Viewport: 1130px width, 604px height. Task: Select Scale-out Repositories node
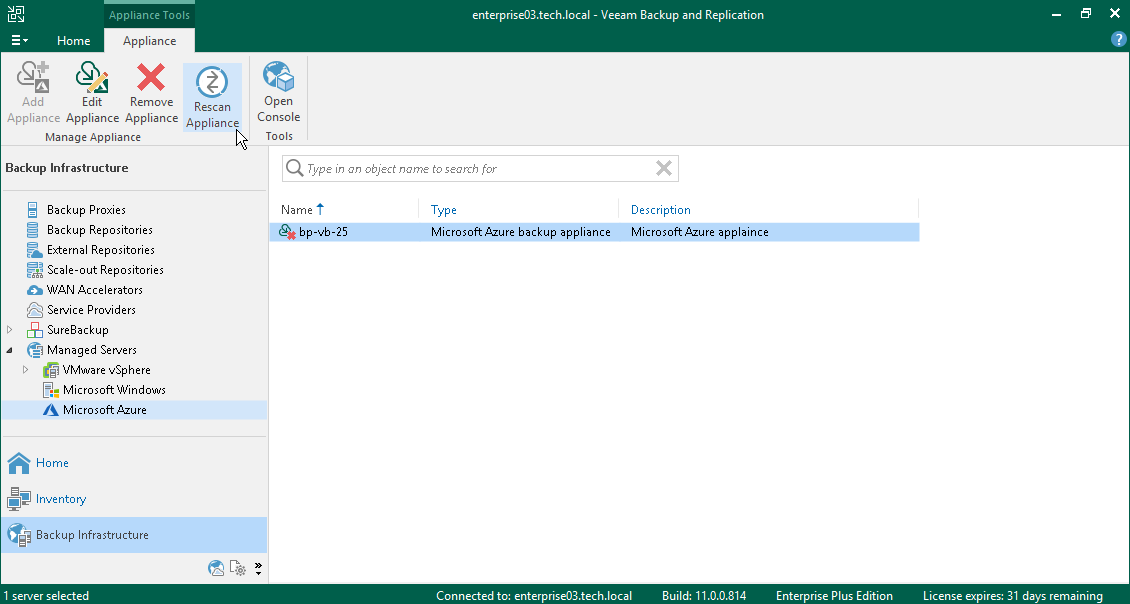point(105,270)
